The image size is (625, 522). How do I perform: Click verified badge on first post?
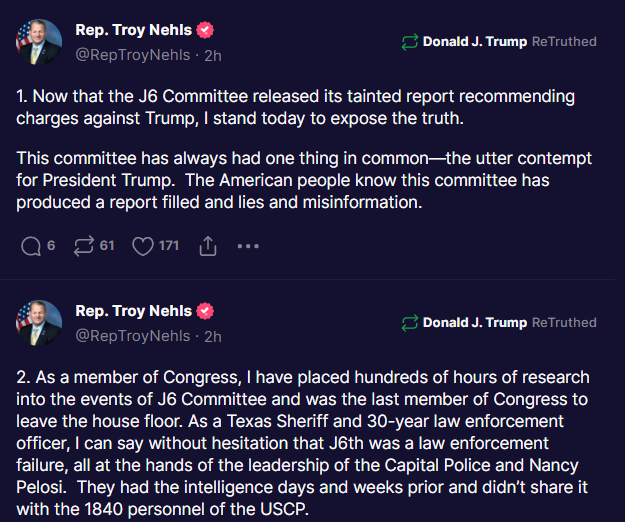(205, 30)
